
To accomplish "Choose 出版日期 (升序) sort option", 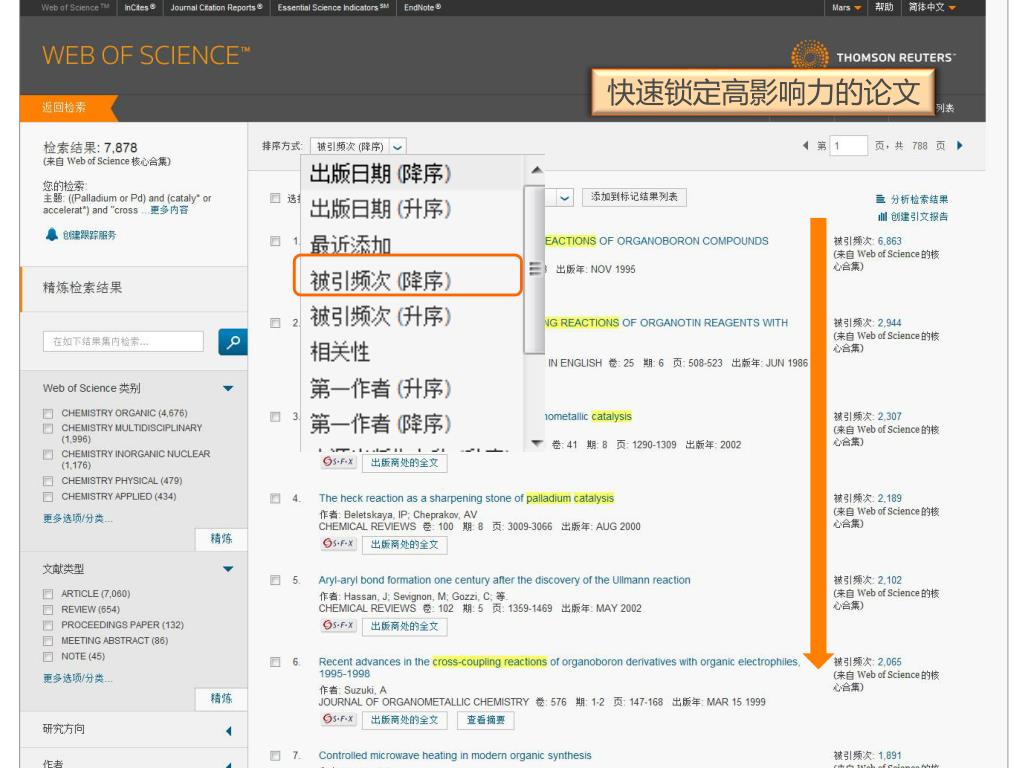I will tap(380, 209).
